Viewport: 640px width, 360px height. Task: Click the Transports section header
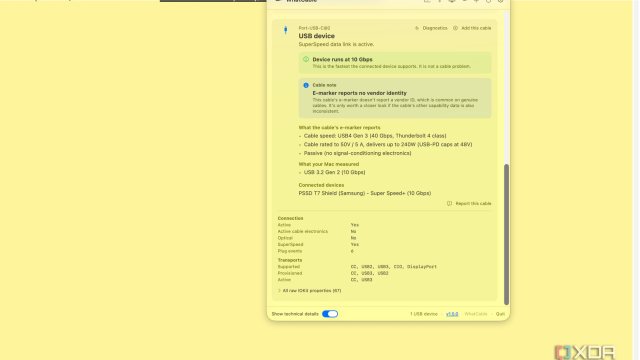[290, 260]
